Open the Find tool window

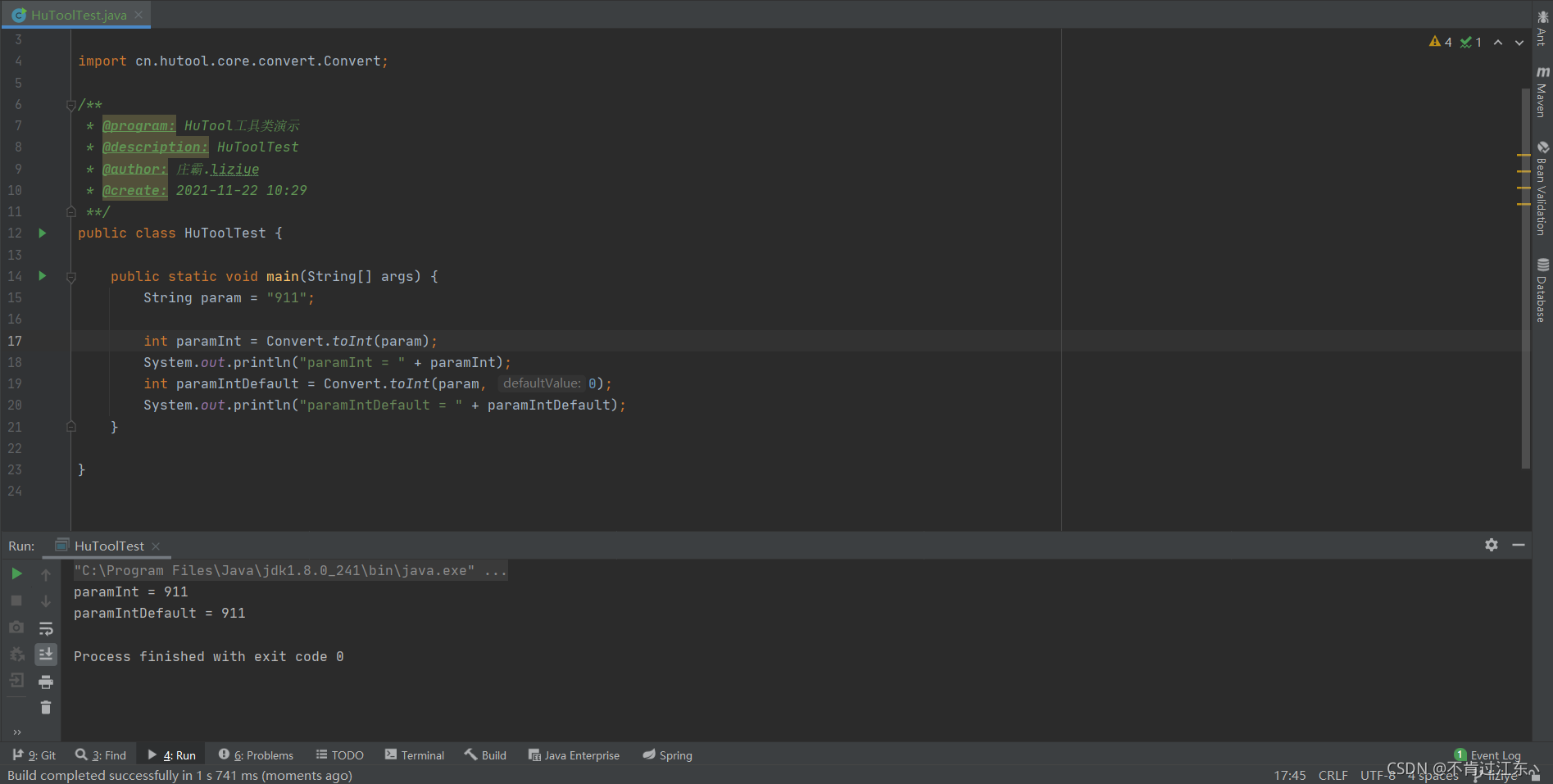click(101, 755)
